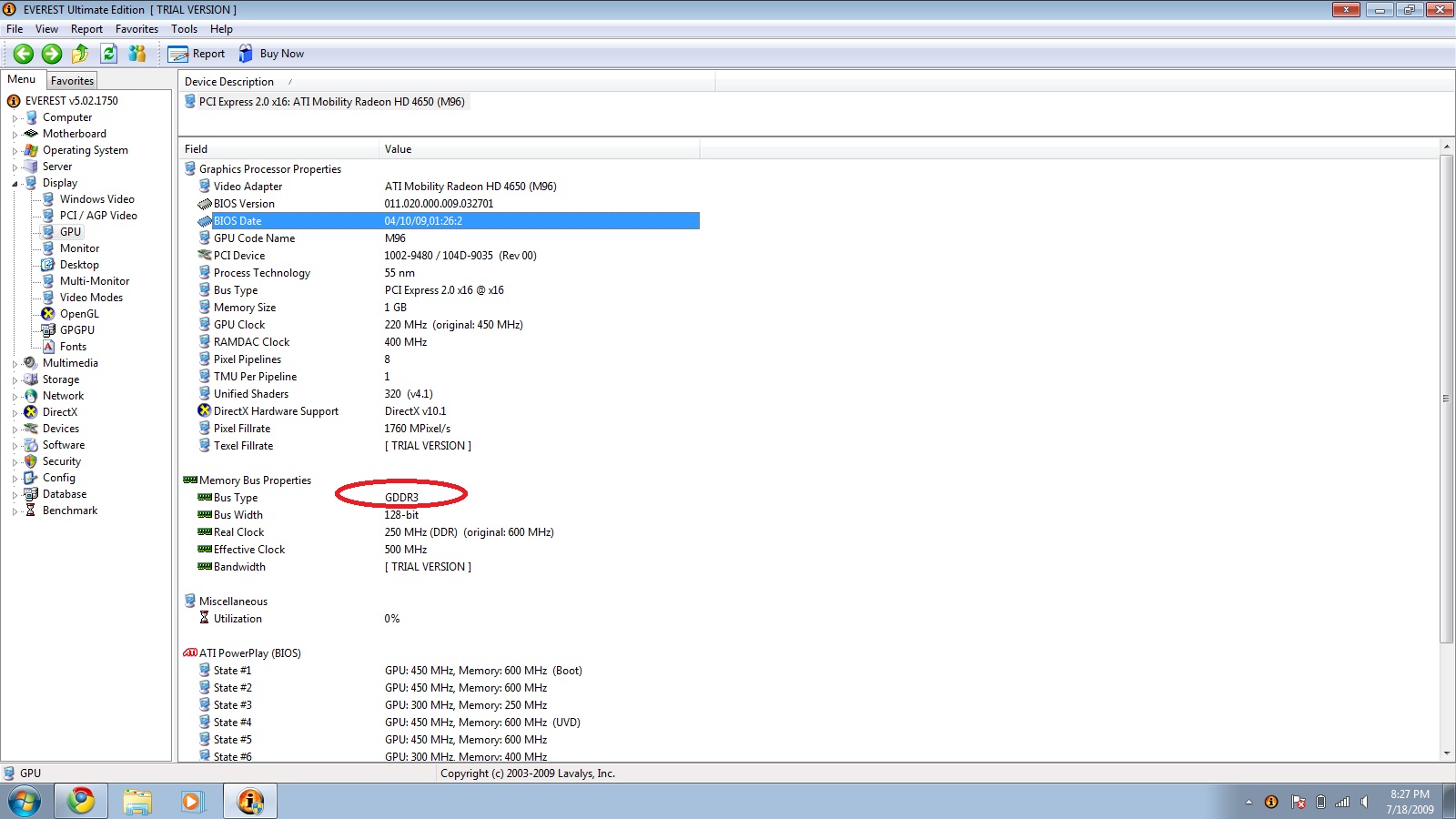Select Windows Video in the Display tree

coord(96,199)
